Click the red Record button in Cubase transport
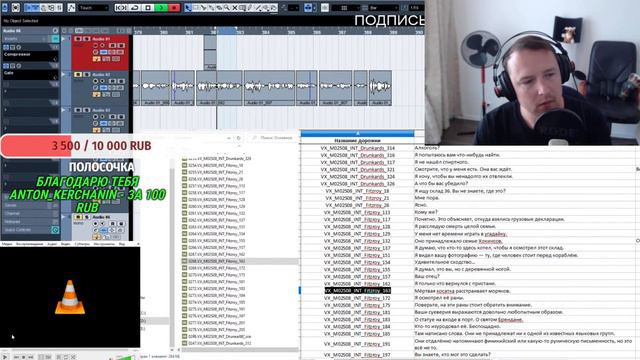The image size is (640, 360). tap(174, 8)
